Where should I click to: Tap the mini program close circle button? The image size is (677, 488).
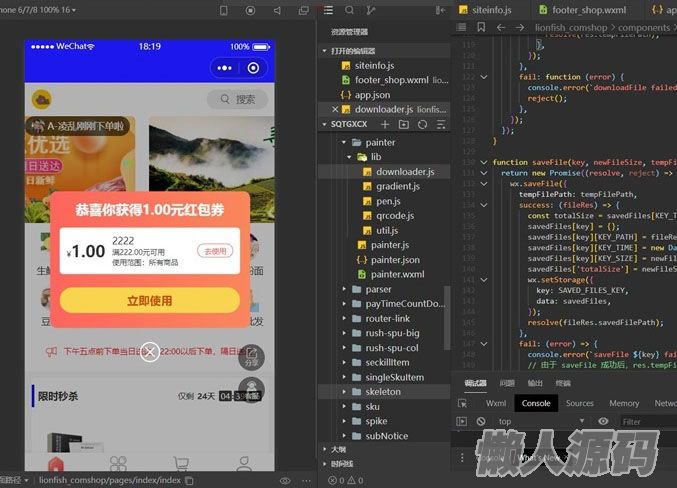[x=253, y=68]
